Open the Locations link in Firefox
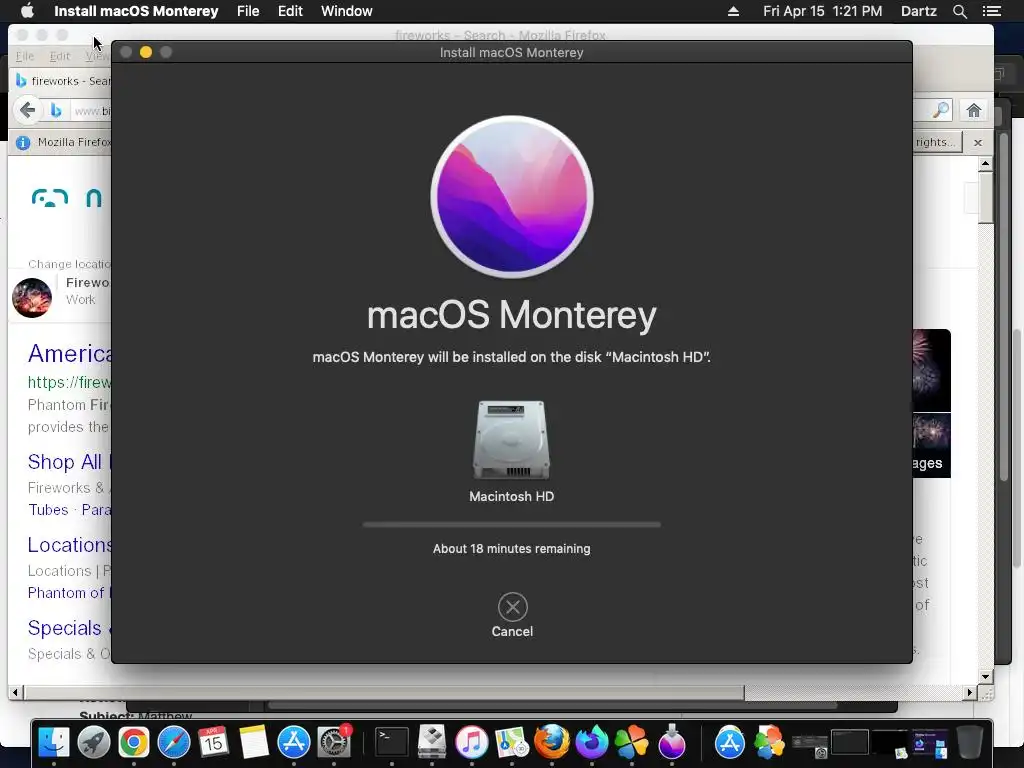The width and height of the screenshot is (1024, 768). pyautogui.click(x=70, y=545)
